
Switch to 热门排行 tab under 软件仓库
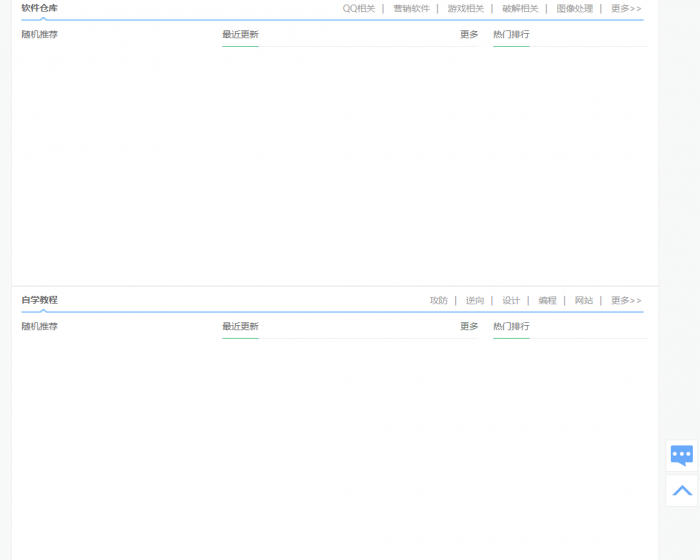(x=511, y=35)
